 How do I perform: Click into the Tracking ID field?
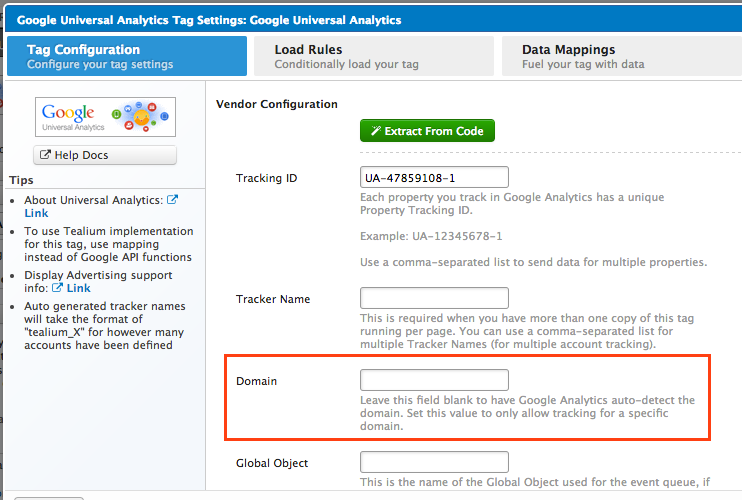click(434, 177)
